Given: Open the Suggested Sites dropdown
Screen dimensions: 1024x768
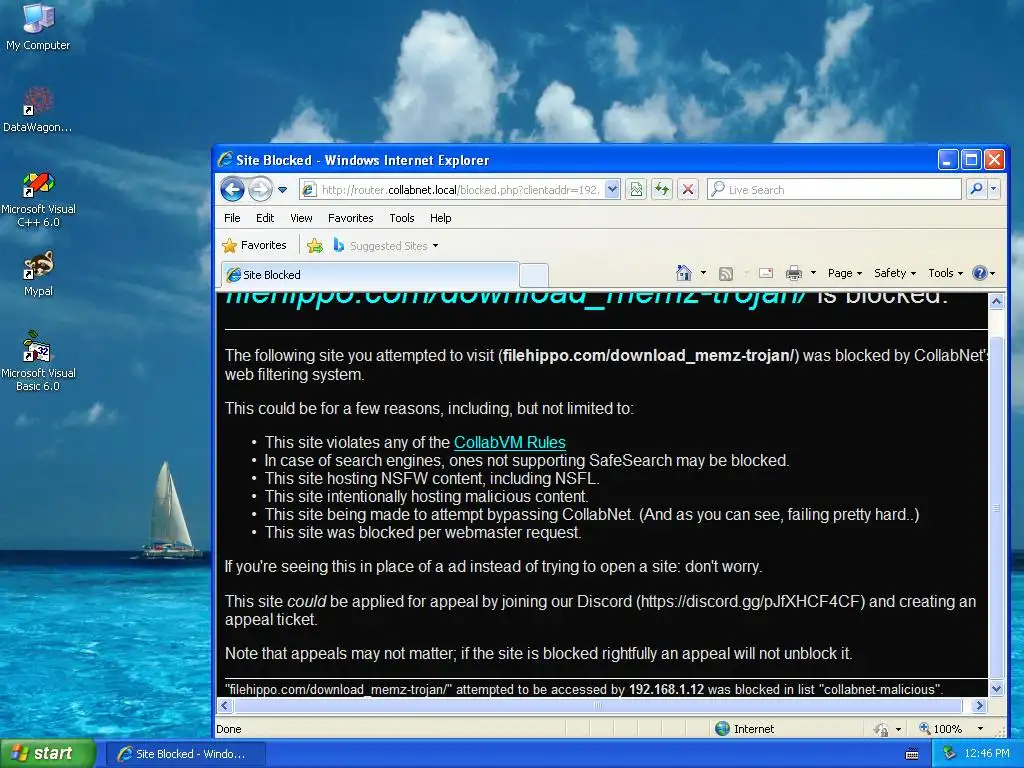Looking at the screenshot, I should (385, 246).
